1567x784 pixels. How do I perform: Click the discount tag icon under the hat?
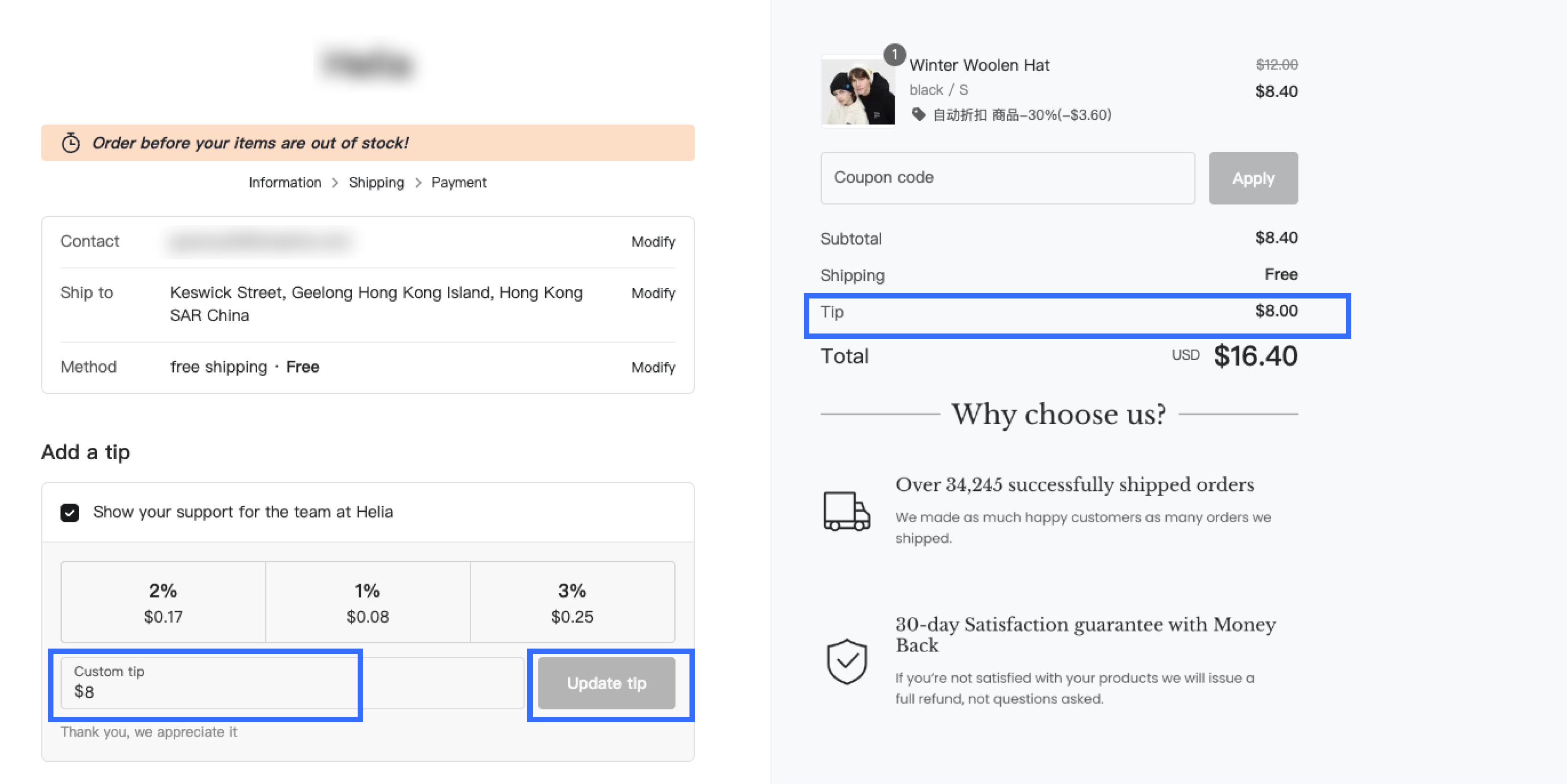click(x=918, y=114)
